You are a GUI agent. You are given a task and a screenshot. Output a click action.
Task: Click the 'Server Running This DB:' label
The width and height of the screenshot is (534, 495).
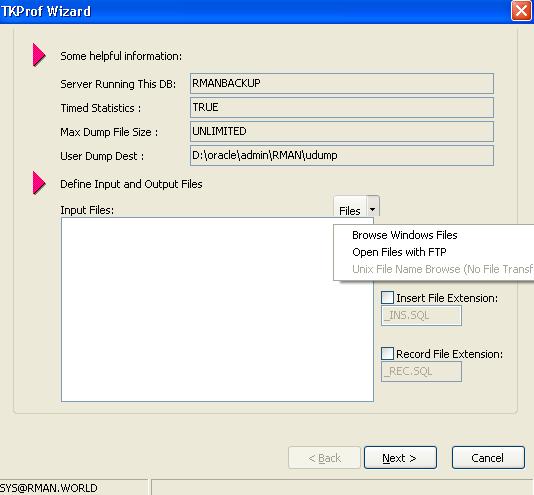118,84
